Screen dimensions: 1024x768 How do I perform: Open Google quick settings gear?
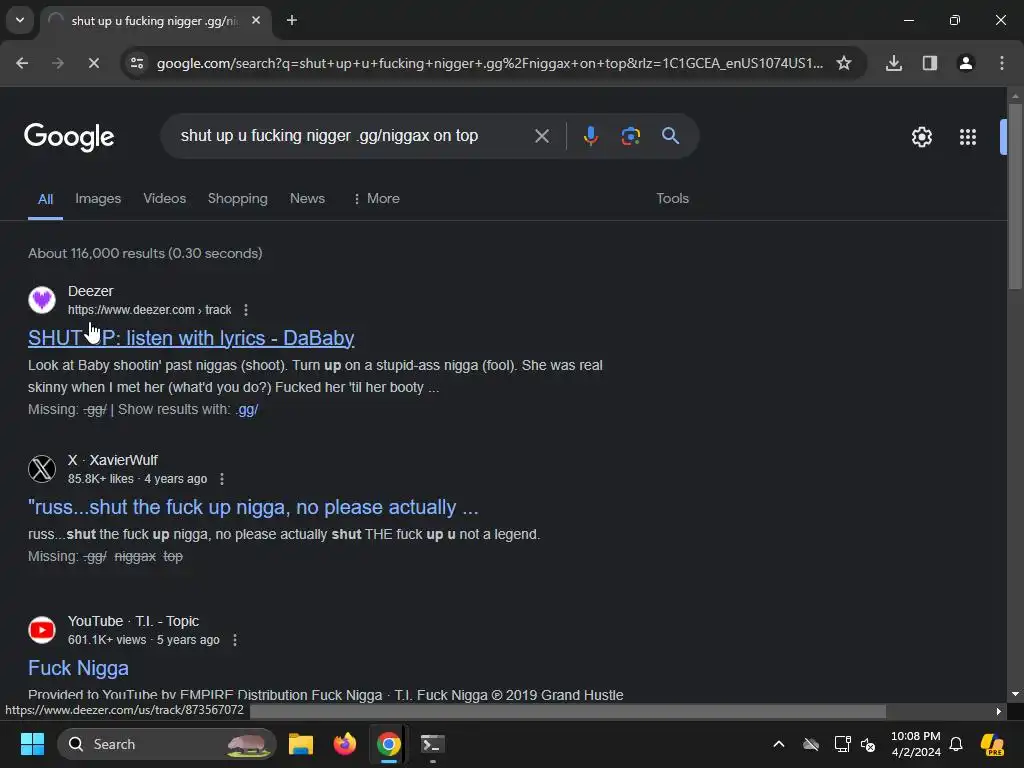click(921, 137)
